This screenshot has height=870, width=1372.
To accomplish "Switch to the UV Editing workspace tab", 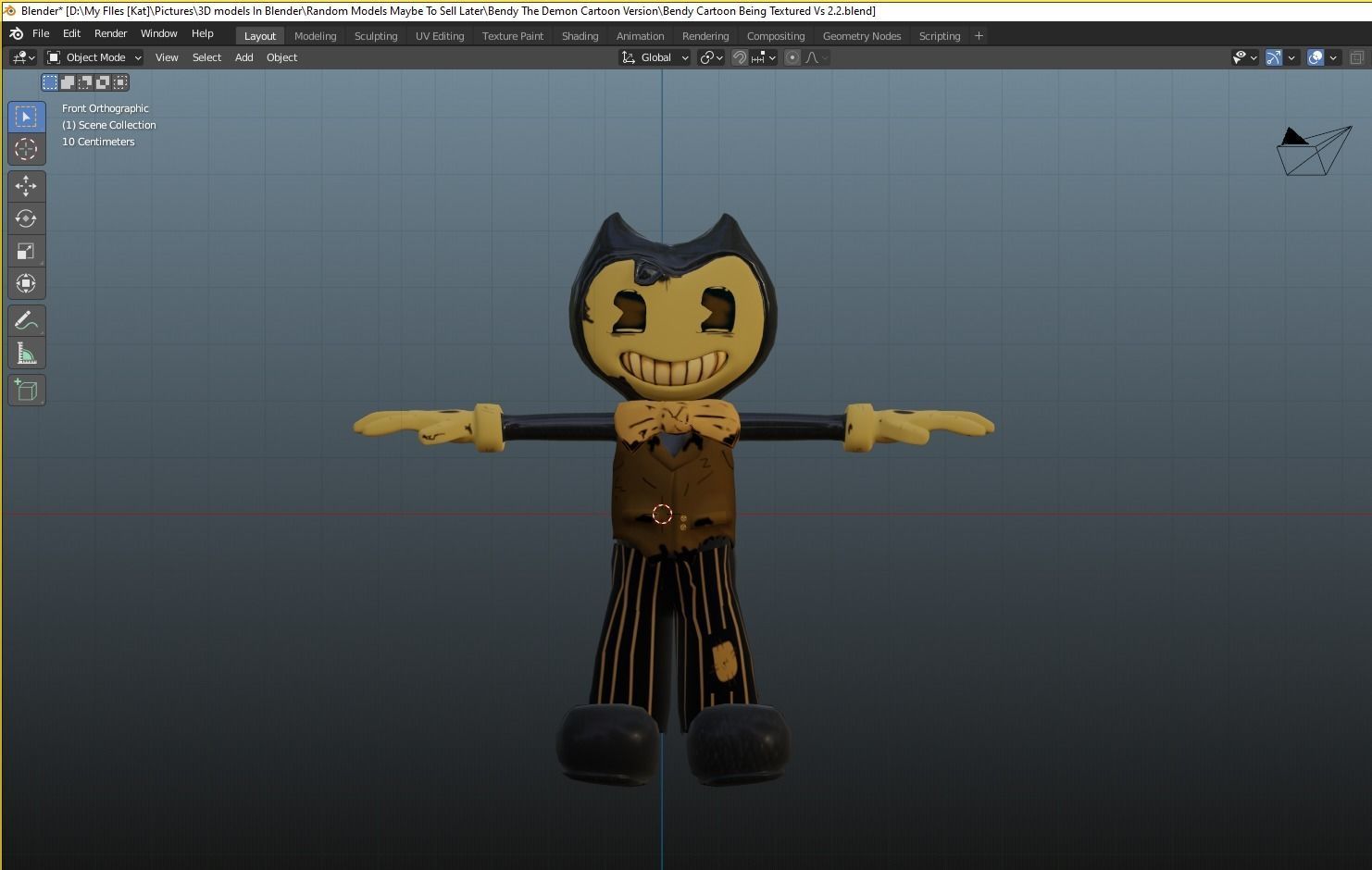I will 440,36.
